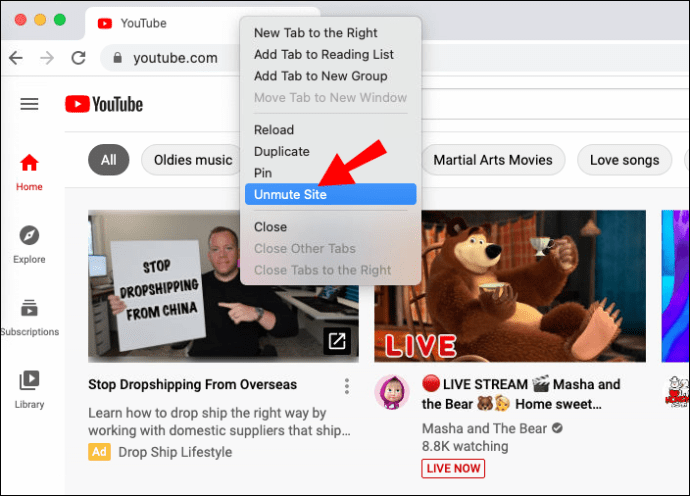This screenshot has height=496, width=690.
Task: Click the 8.8K watching text
Action: [465, 446]
